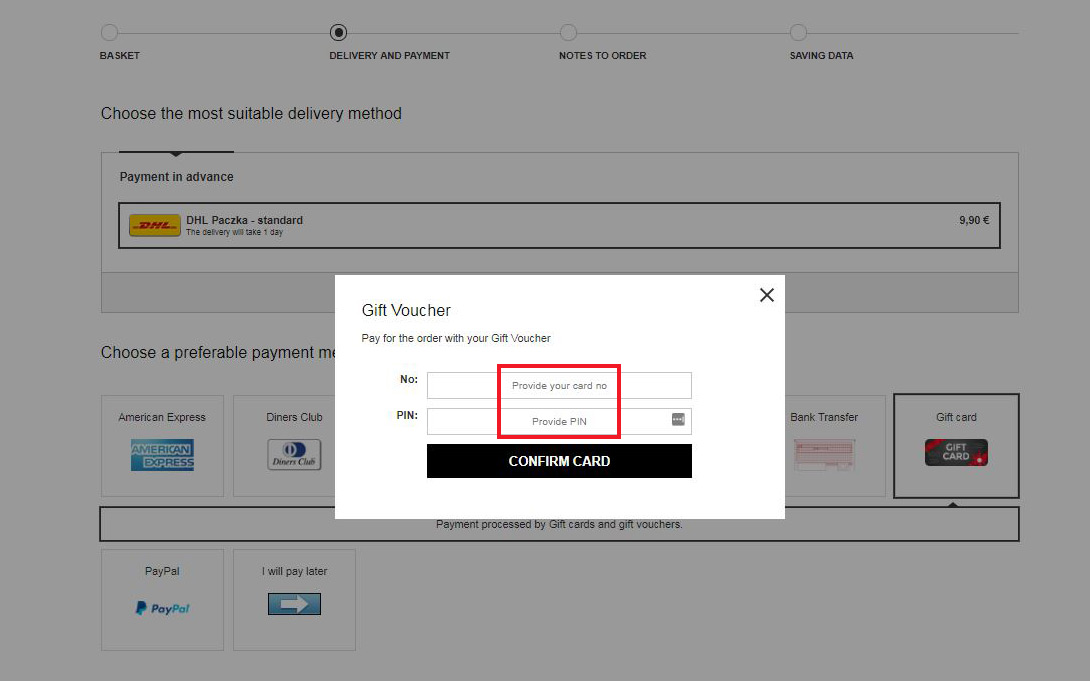Choose the PayPal logo
The image size is (1090, 681).
(x=162, y=608)
